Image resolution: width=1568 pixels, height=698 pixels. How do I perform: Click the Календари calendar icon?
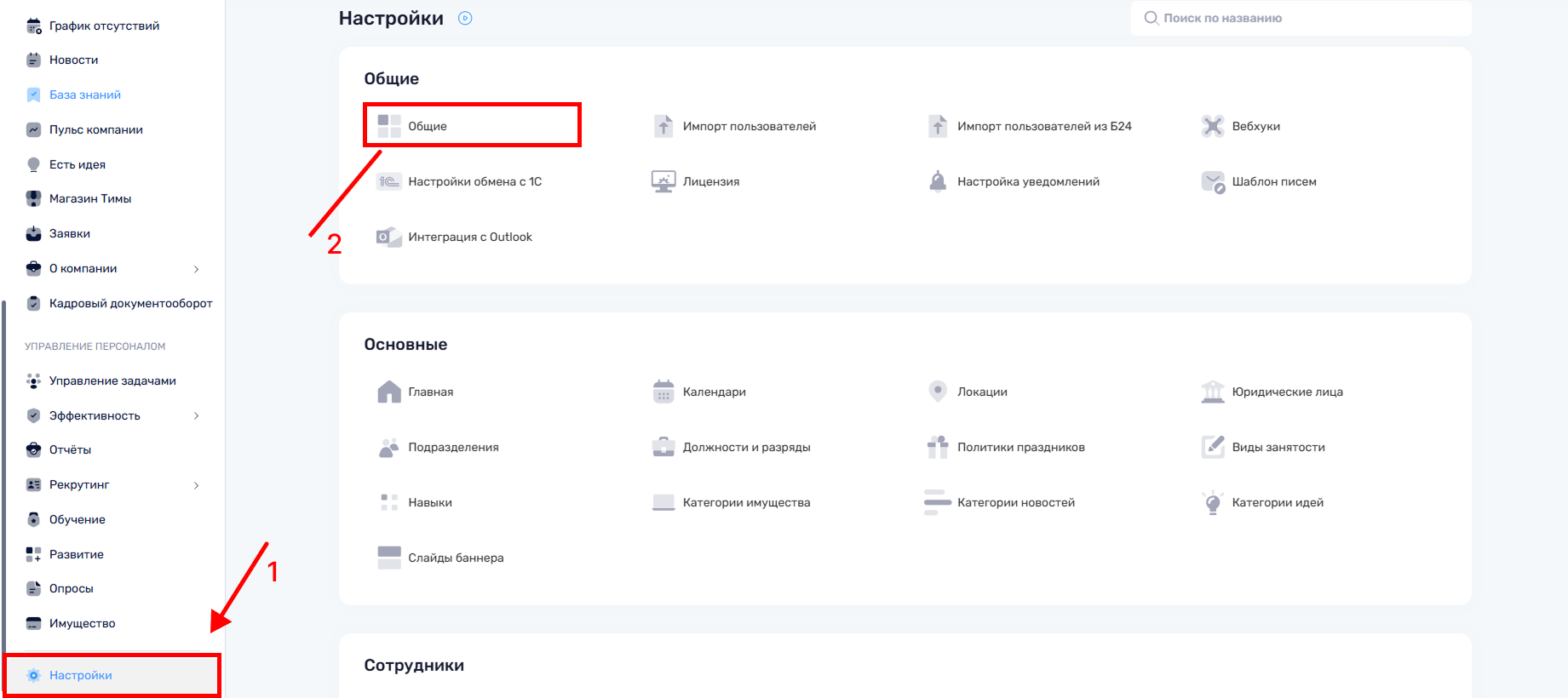point(663,392)
